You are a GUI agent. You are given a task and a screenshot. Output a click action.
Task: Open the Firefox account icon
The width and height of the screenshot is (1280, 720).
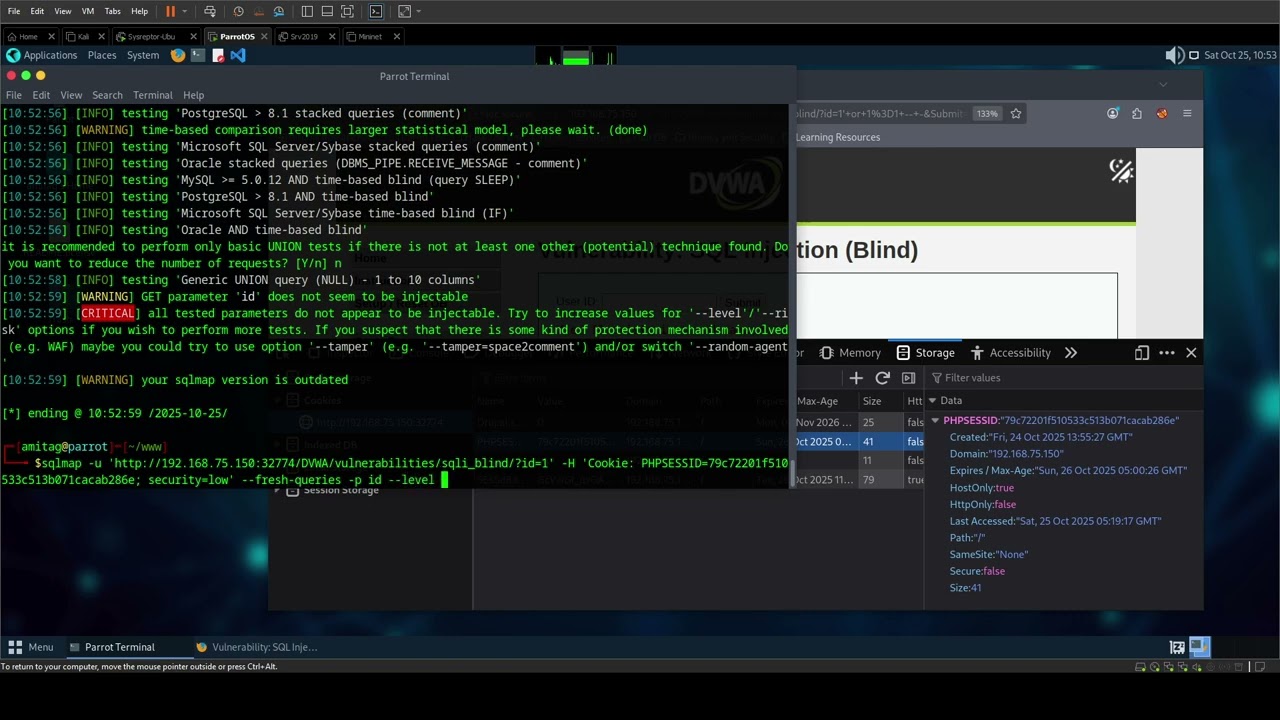1113,114
